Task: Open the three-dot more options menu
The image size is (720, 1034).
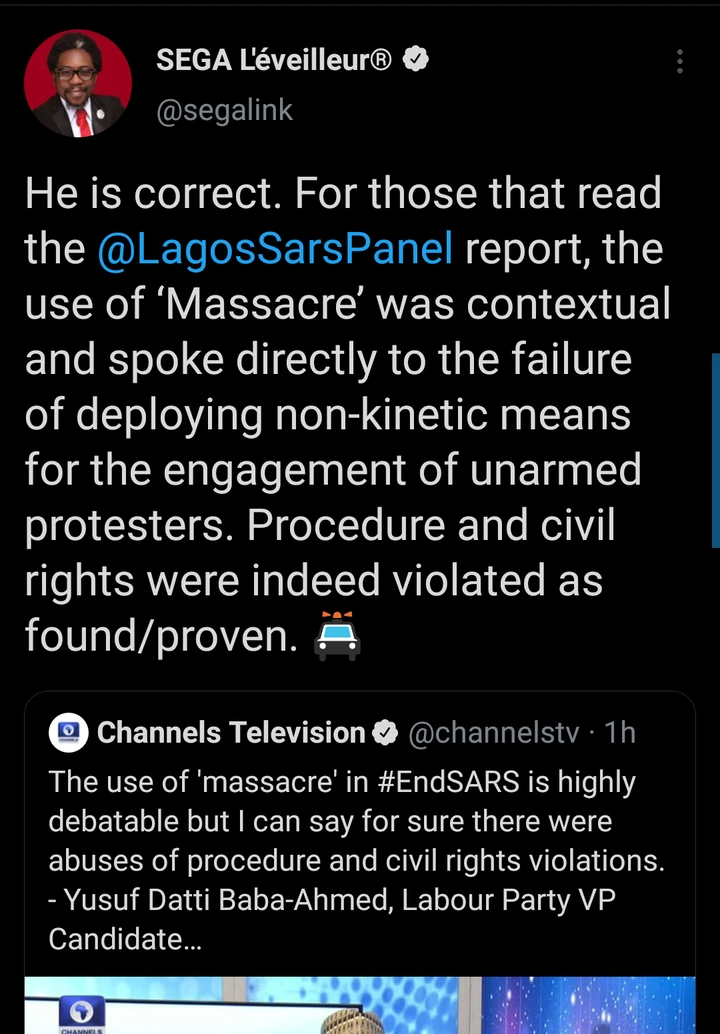Action: (680, 62)
